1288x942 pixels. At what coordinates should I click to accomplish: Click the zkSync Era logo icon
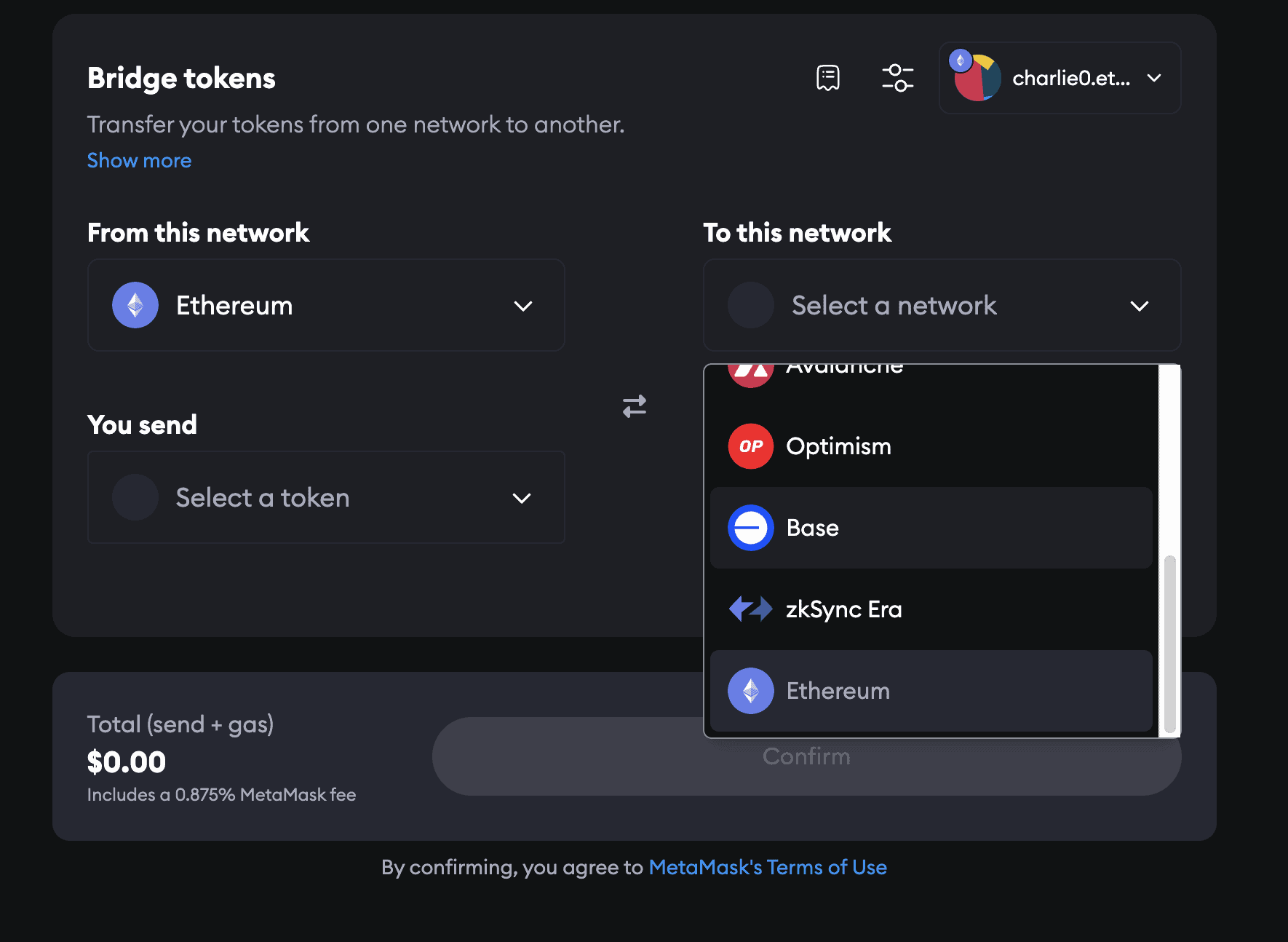coord(750,609)
